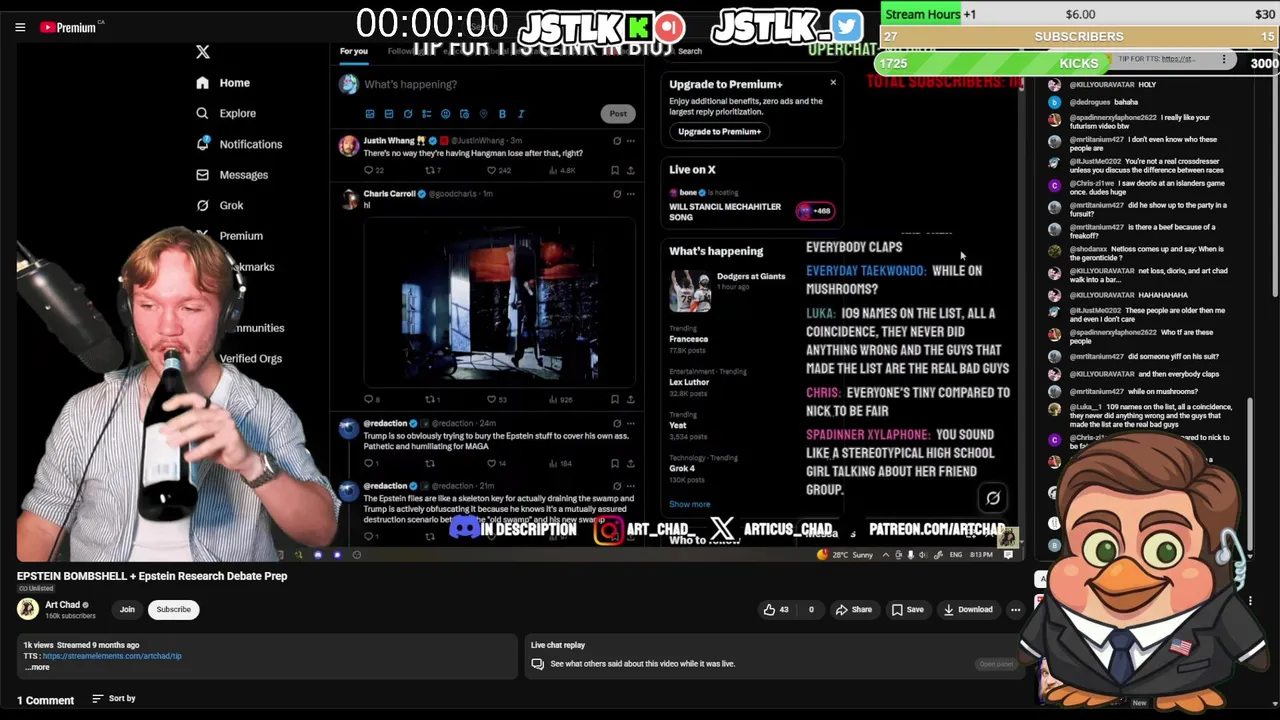Open Verified Orgs in the X sidebar
1280x720 pixels.
[251, 358]
